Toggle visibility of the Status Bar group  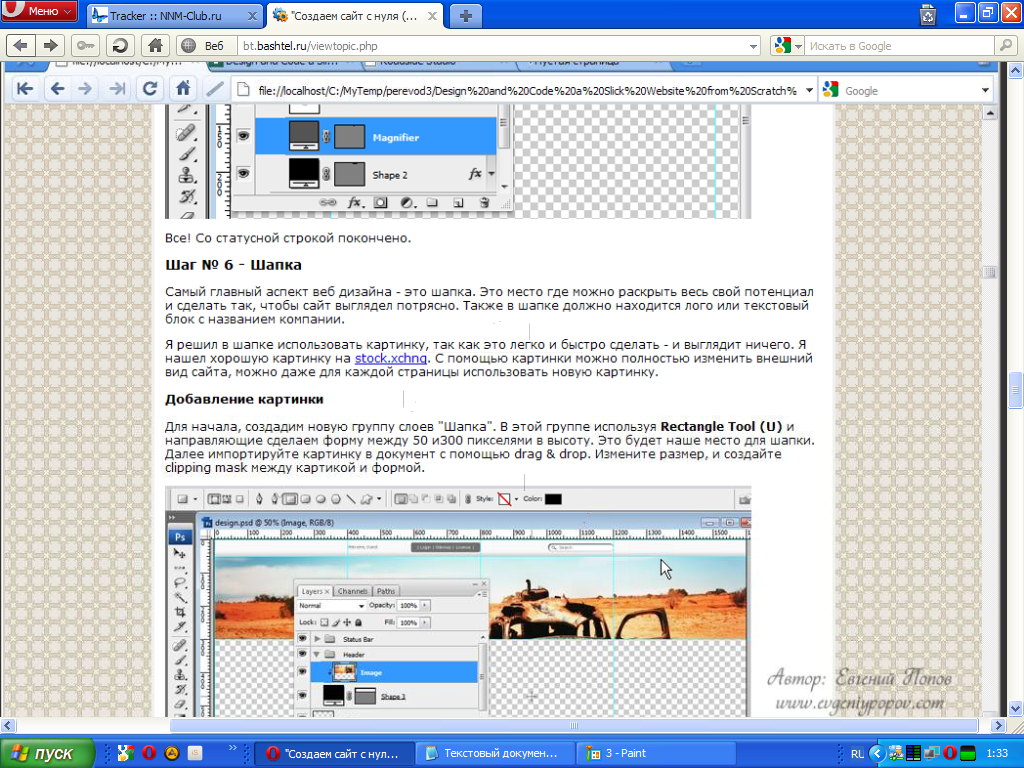[x=302, y=639]
